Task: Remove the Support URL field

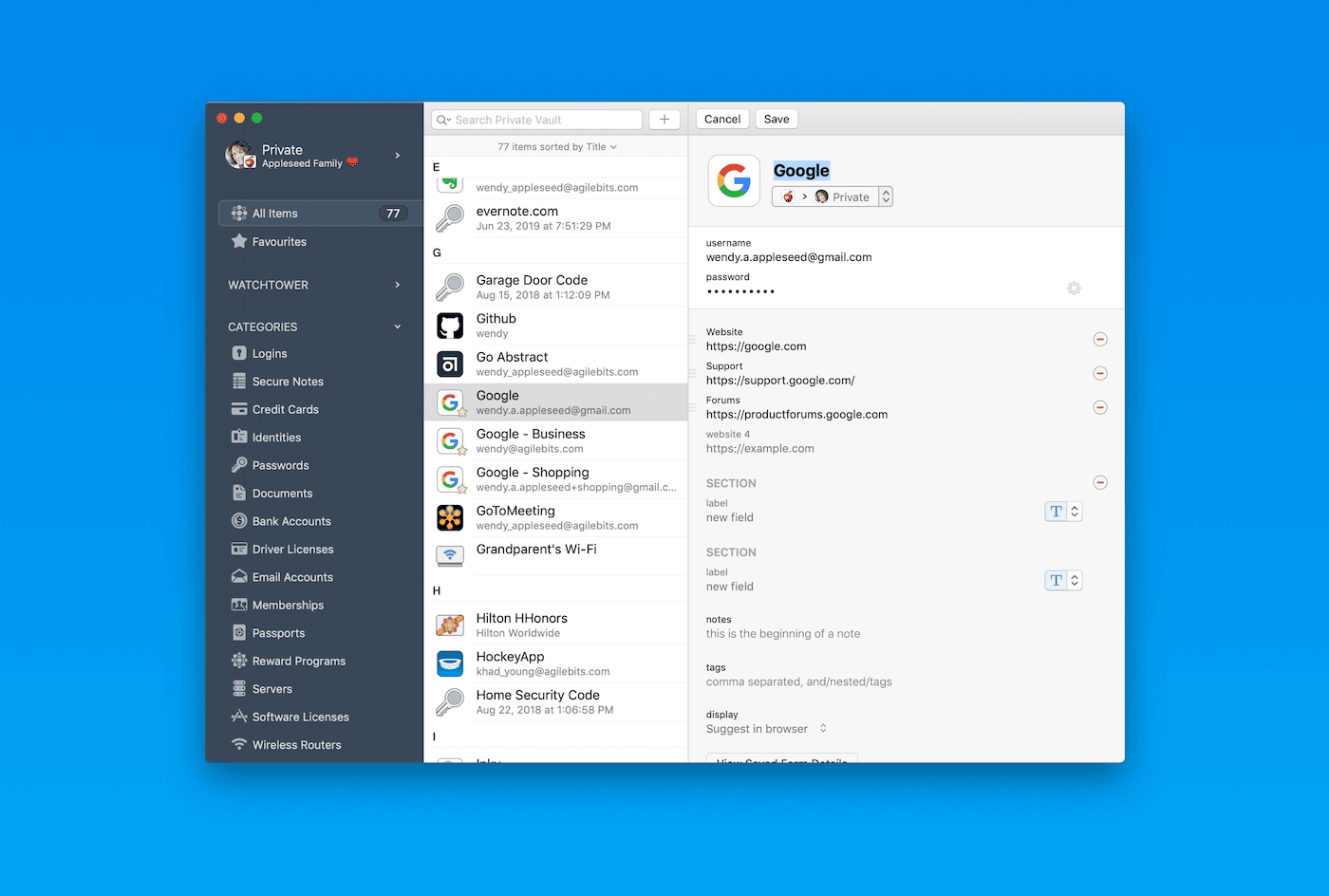Action: click(1100, 373)
